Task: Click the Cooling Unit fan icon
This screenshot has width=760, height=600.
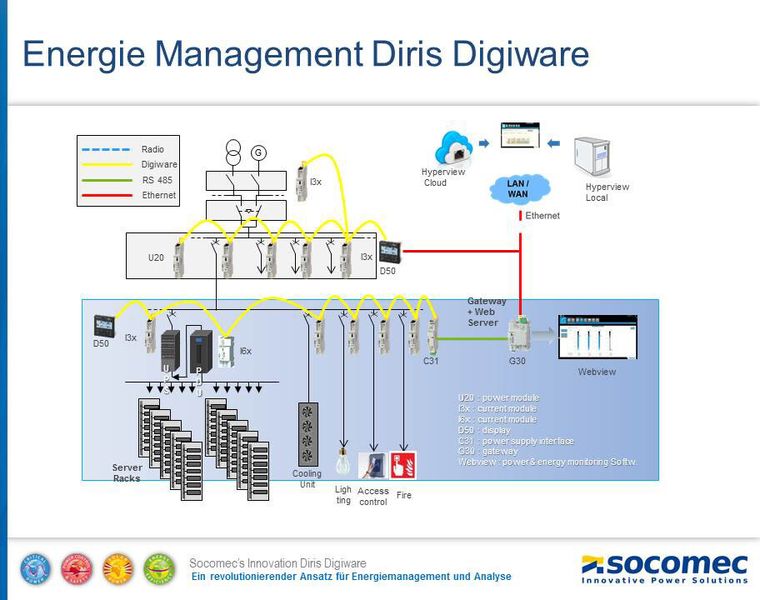Action: tap(308, 434)
